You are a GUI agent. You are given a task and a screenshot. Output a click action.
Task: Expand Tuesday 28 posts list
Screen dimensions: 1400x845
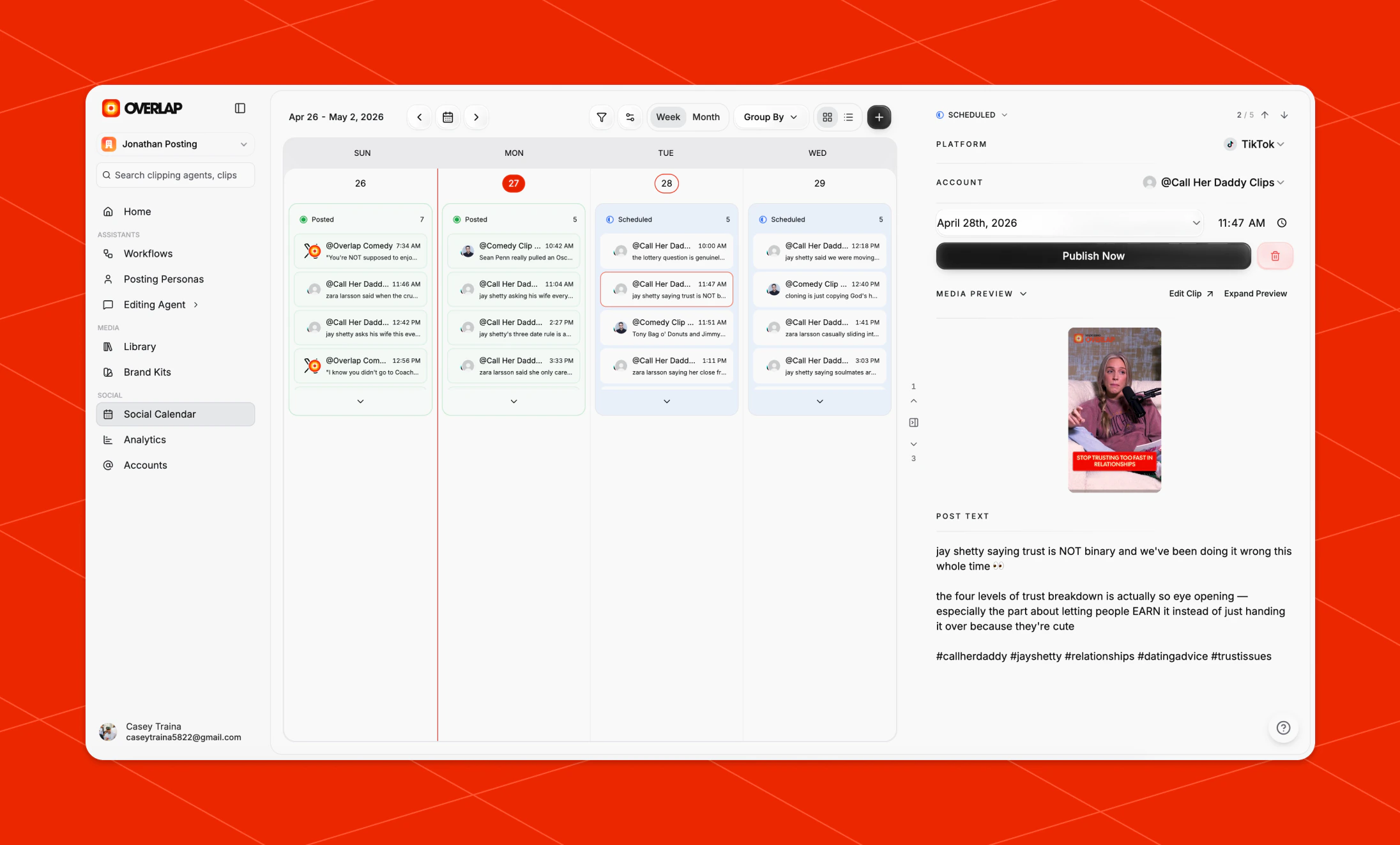coord(667,402)
